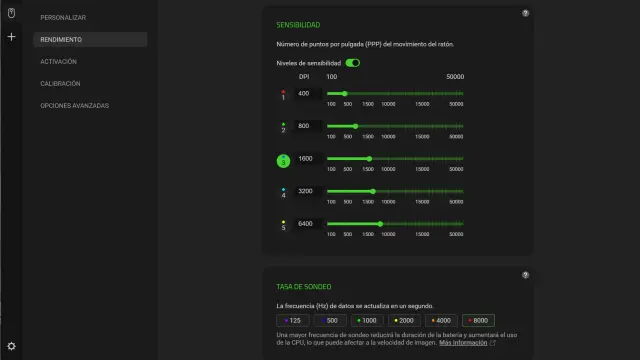Add a new device with plus icon
Viewport: 640px width, 360px height.
11,37
